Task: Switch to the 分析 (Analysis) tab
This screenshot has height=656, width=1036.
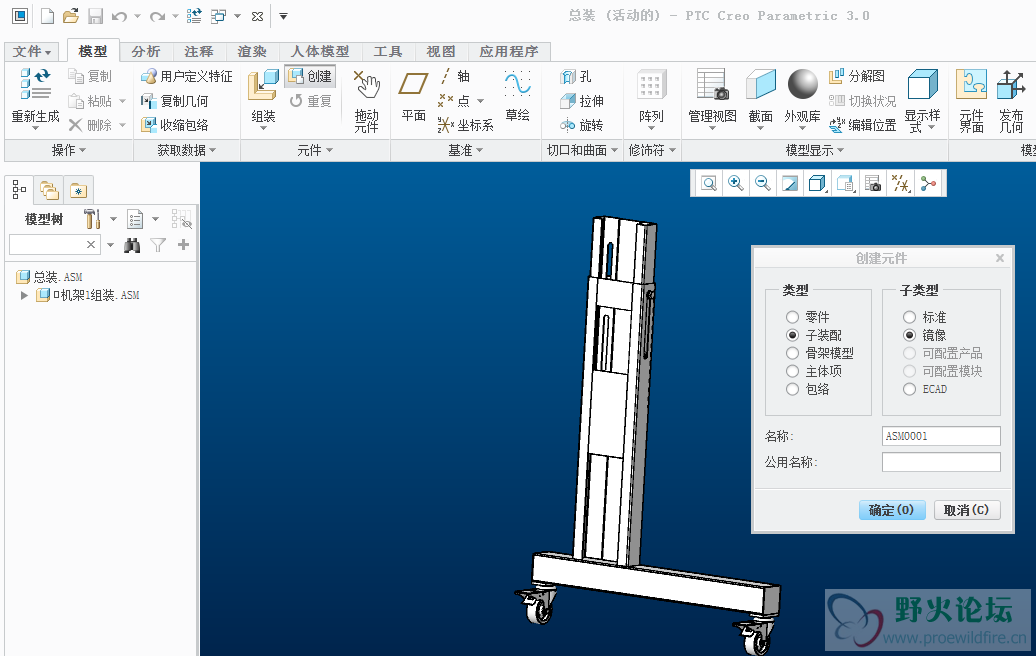Action: tap(146, 52)
